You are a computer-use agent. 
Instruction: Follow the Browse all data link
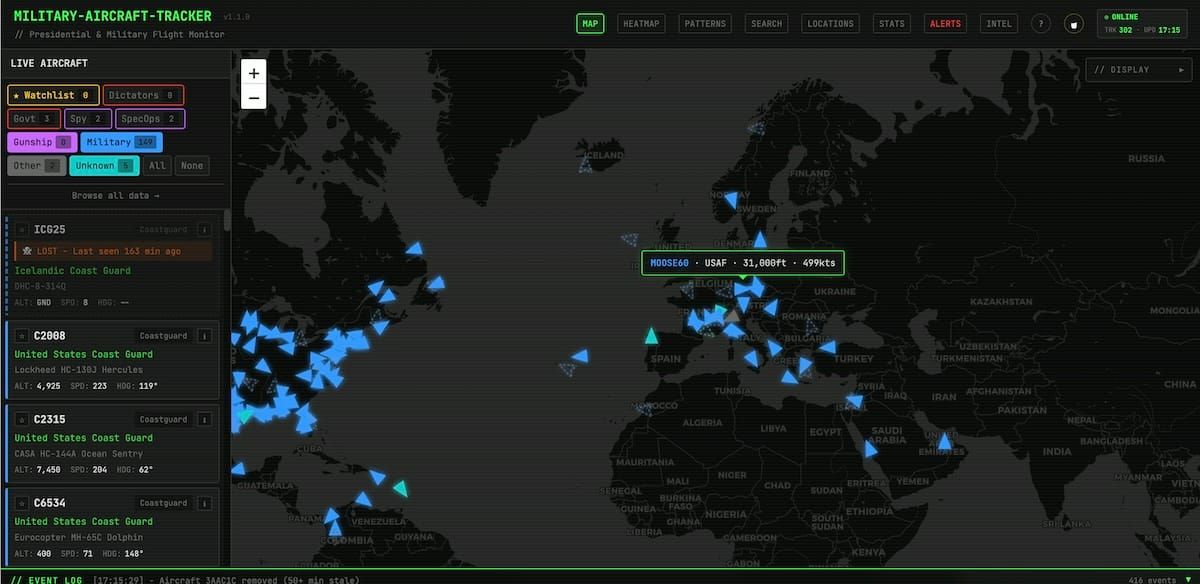[115, 195]
